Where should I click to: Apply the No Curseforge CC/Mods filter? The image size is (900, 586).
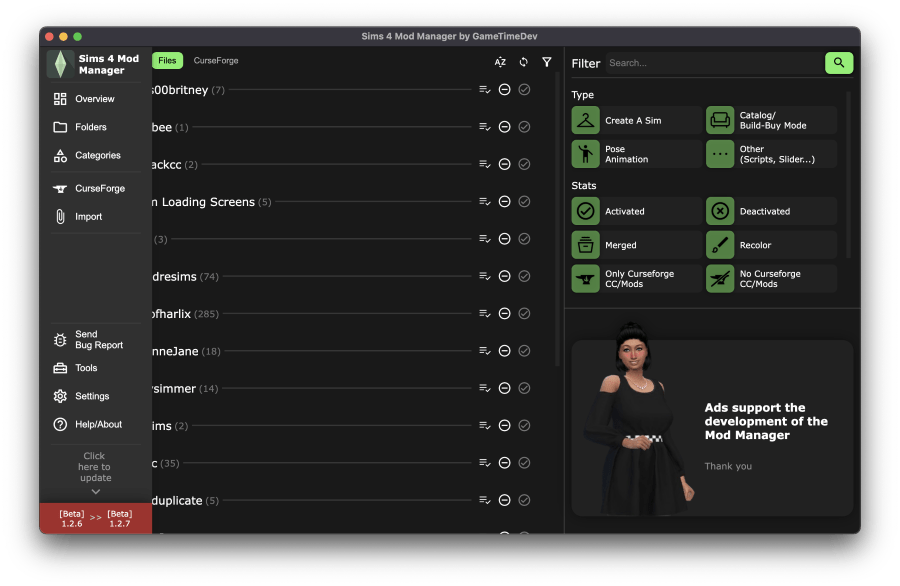click(771, 279)
